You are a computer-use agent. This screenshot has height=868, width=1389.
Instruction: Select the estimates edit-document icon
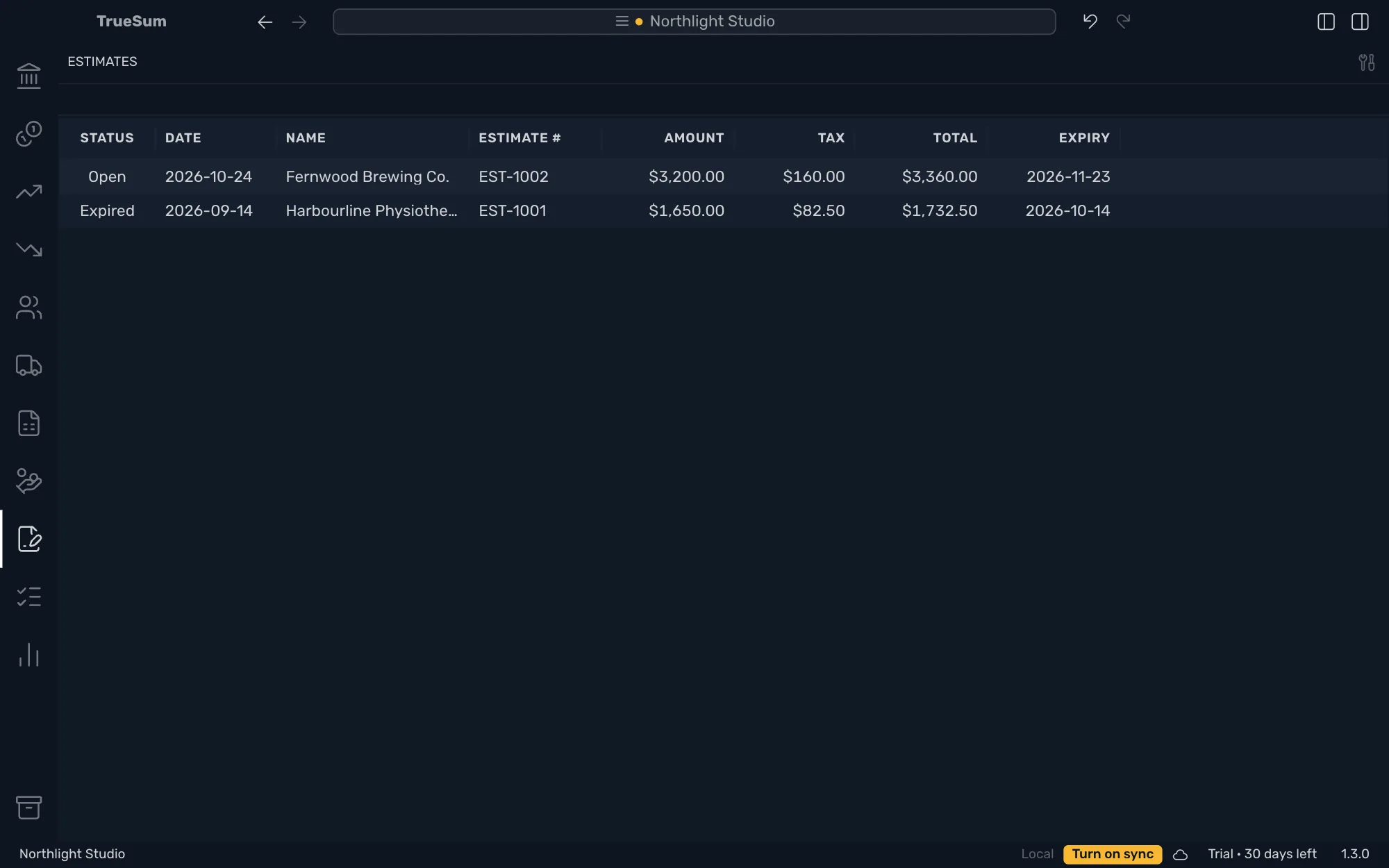[x=28, y=539]
